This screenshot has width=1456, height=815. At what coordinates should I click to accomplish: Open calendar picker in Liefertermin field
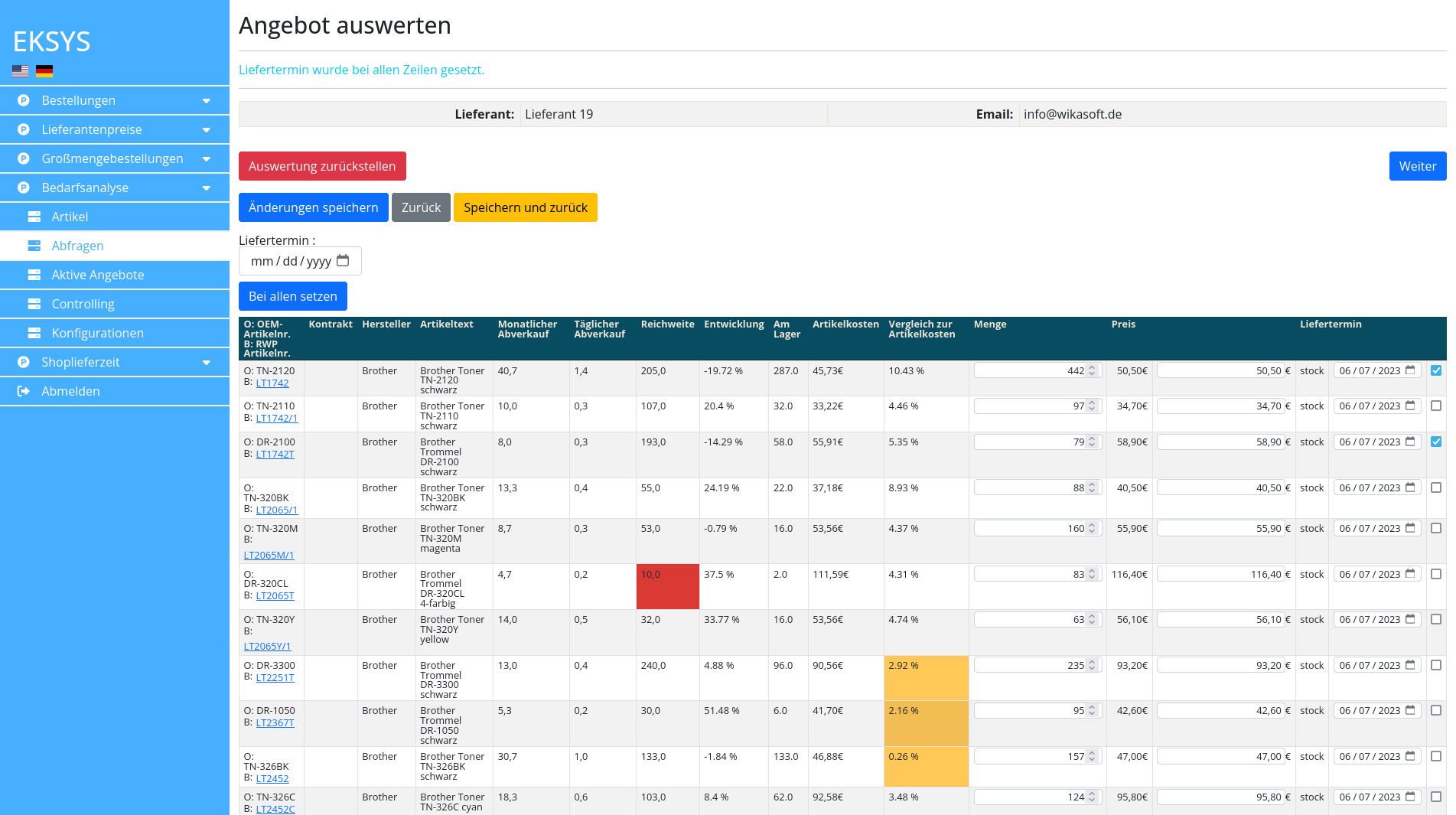point(343,261)
